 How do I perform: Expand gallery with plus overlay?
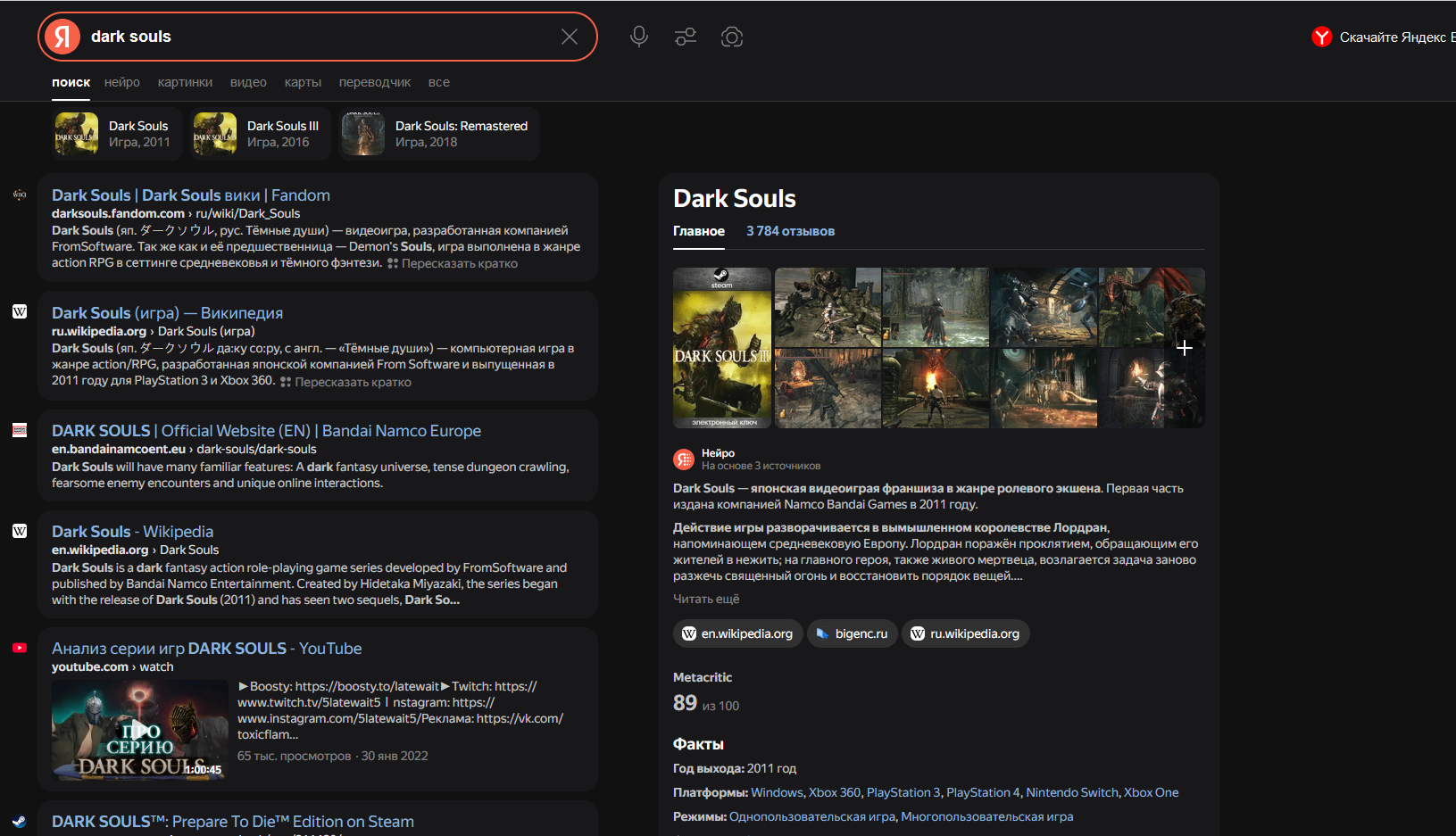(1185, 348)
